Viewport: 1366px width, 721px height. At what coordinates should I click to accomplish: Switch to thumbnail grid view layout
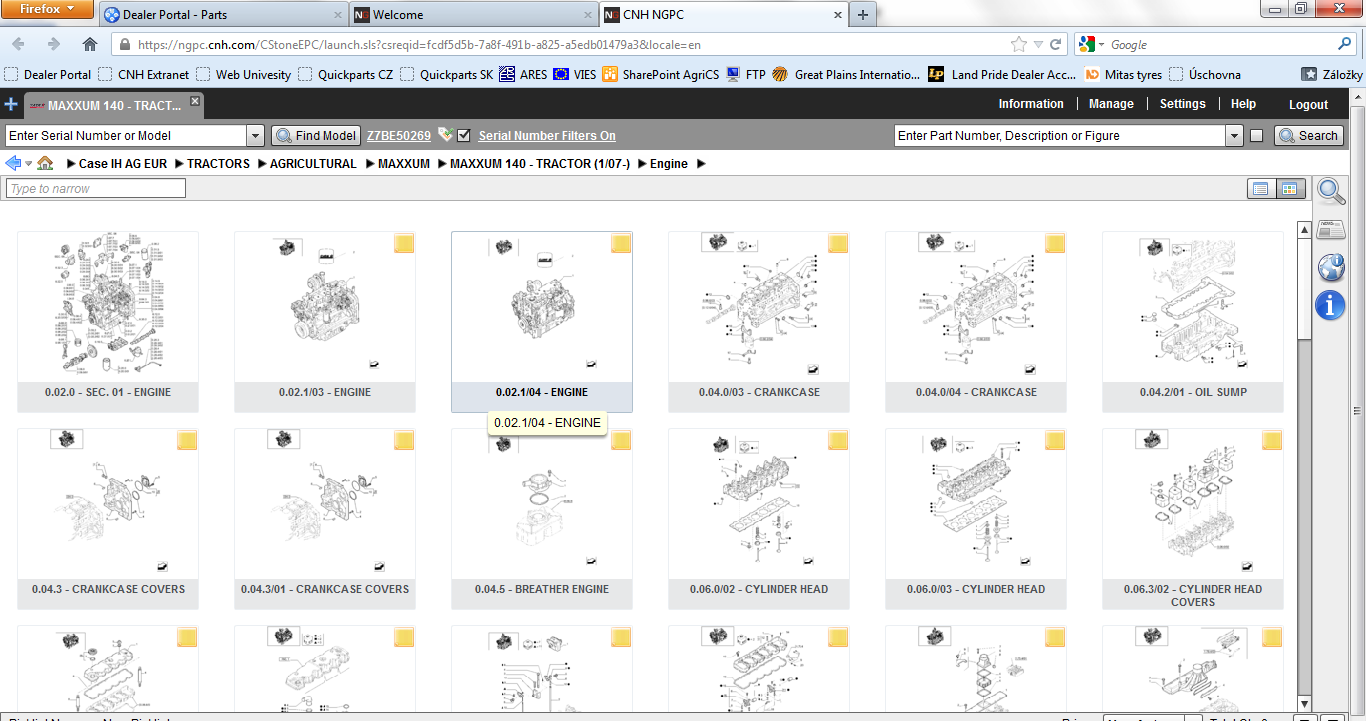click(x=1290, y=188)
